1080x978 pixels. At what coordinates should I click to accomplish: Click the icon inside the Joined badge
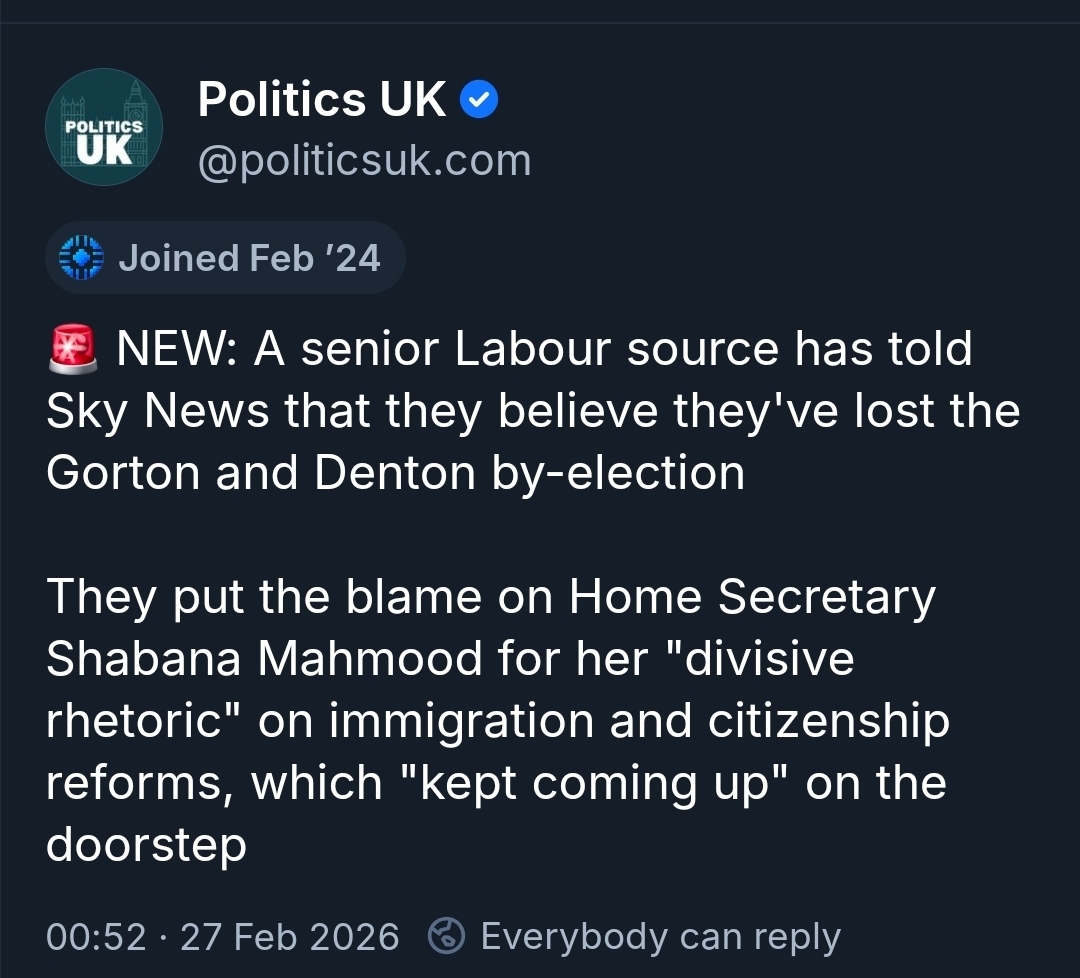click(81, 258)
